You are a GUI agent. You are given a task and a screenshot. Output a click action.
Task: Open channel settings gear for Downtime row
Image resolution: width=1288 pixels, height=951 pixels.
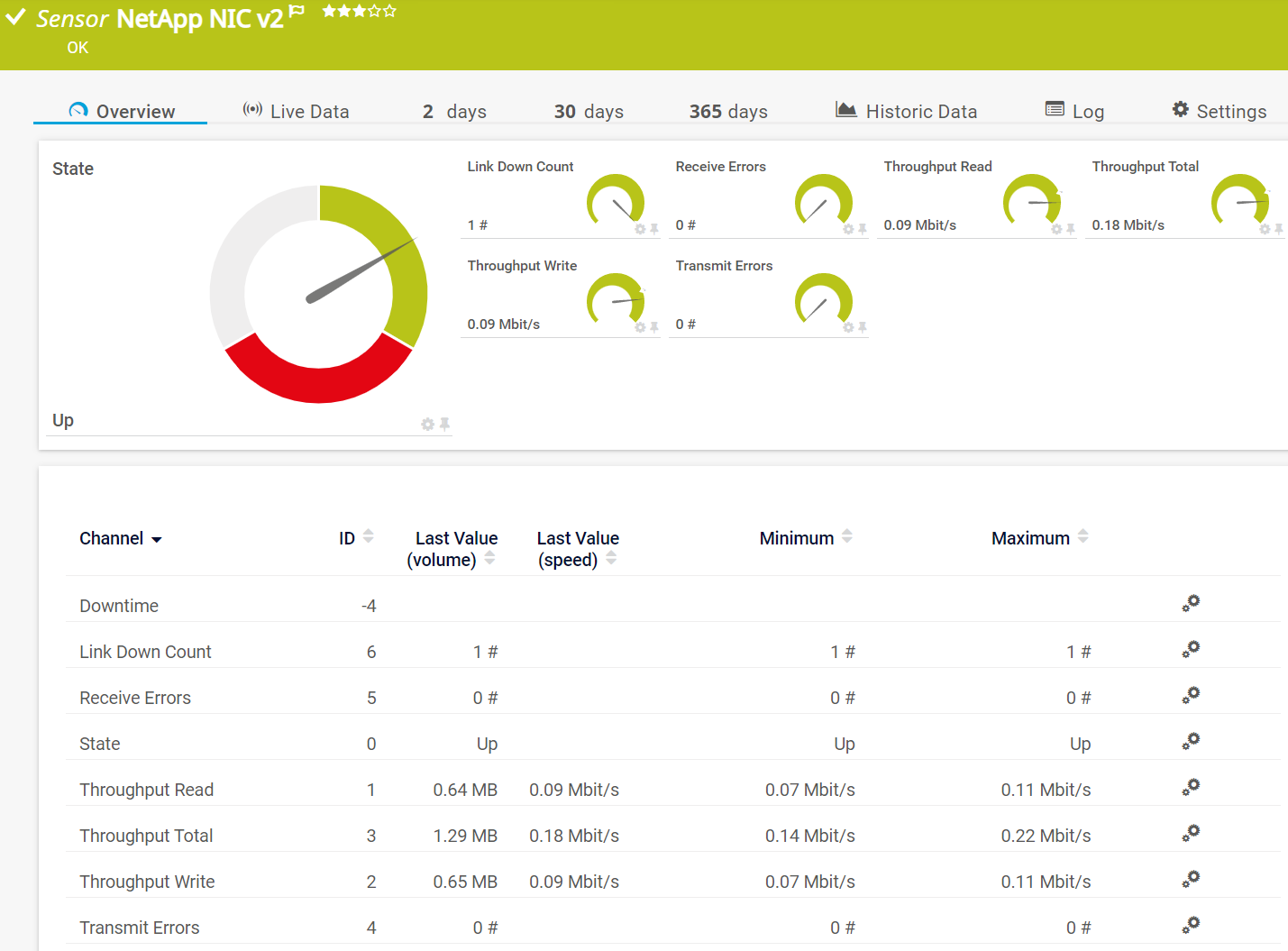[1191, 604]
